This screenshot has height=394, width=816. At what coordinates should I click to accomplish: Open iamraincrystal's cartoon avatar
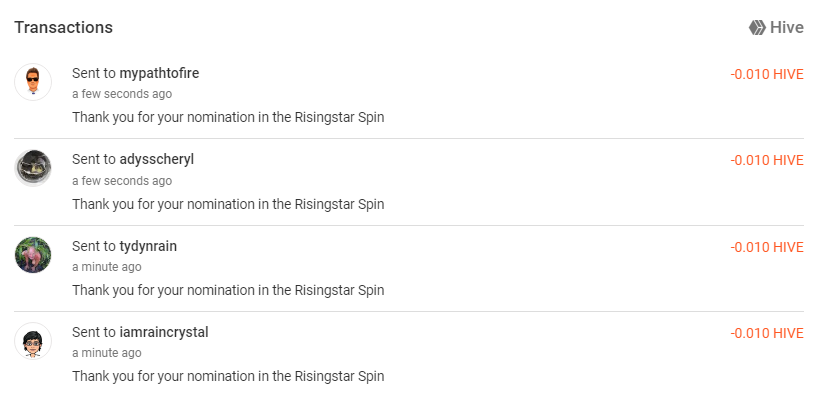coord(33,341)
